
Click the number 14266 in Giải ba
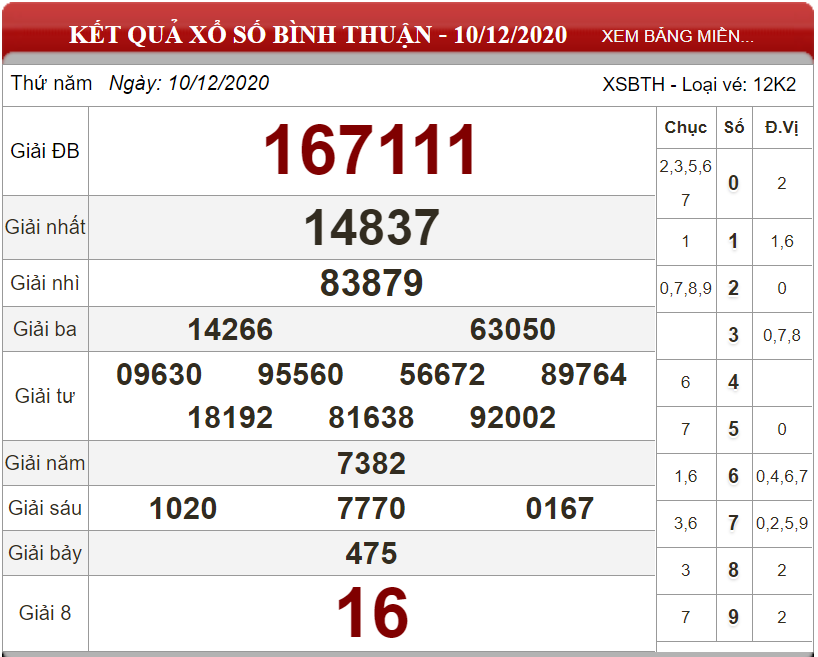230,329
